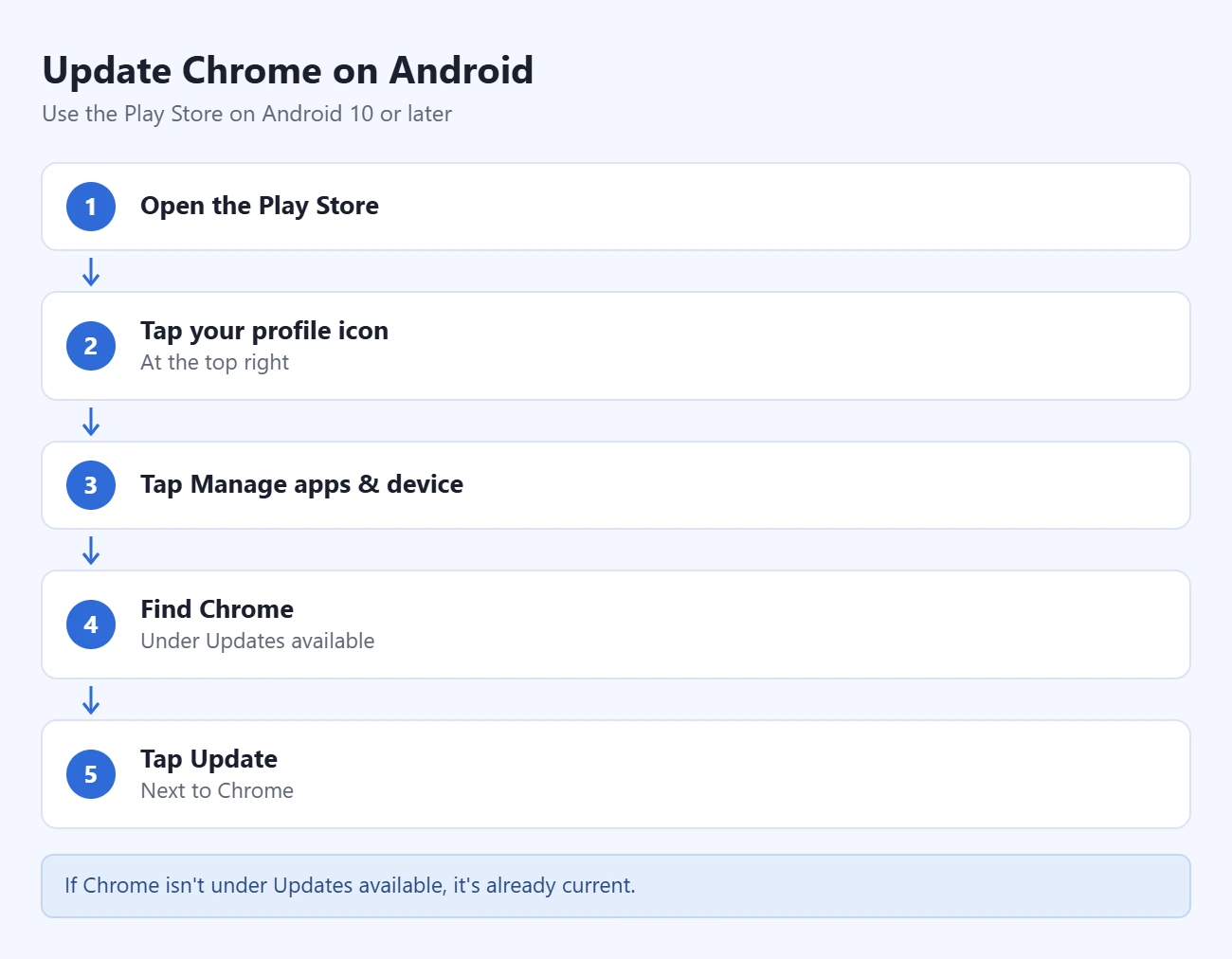Select the 'Tap Manage apps & device' step text
1232x959 pixels.
pyautogui.click(x=302, y=484)
